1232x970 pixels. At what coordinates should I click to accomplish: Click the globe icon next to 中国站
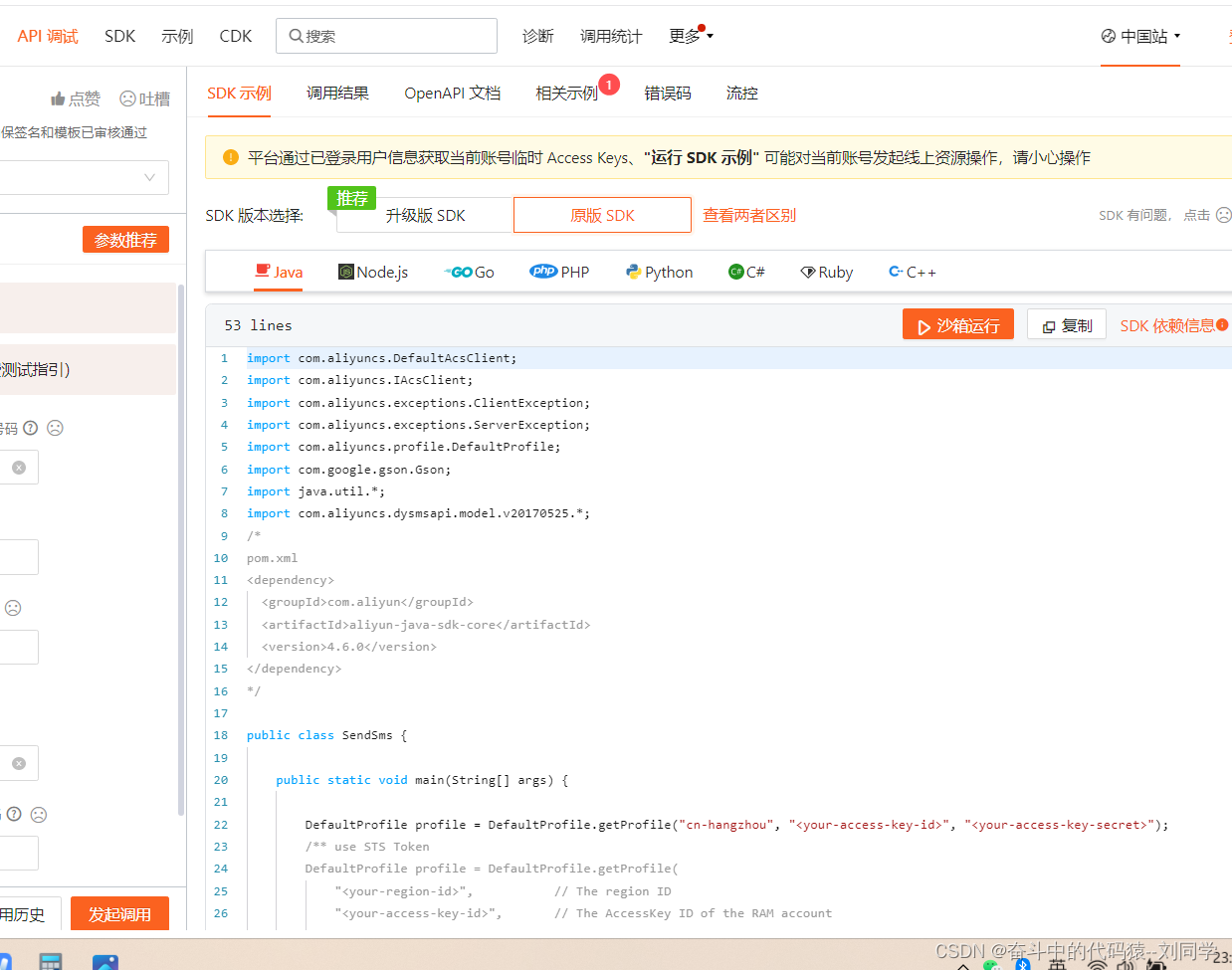coord(1109,36)
